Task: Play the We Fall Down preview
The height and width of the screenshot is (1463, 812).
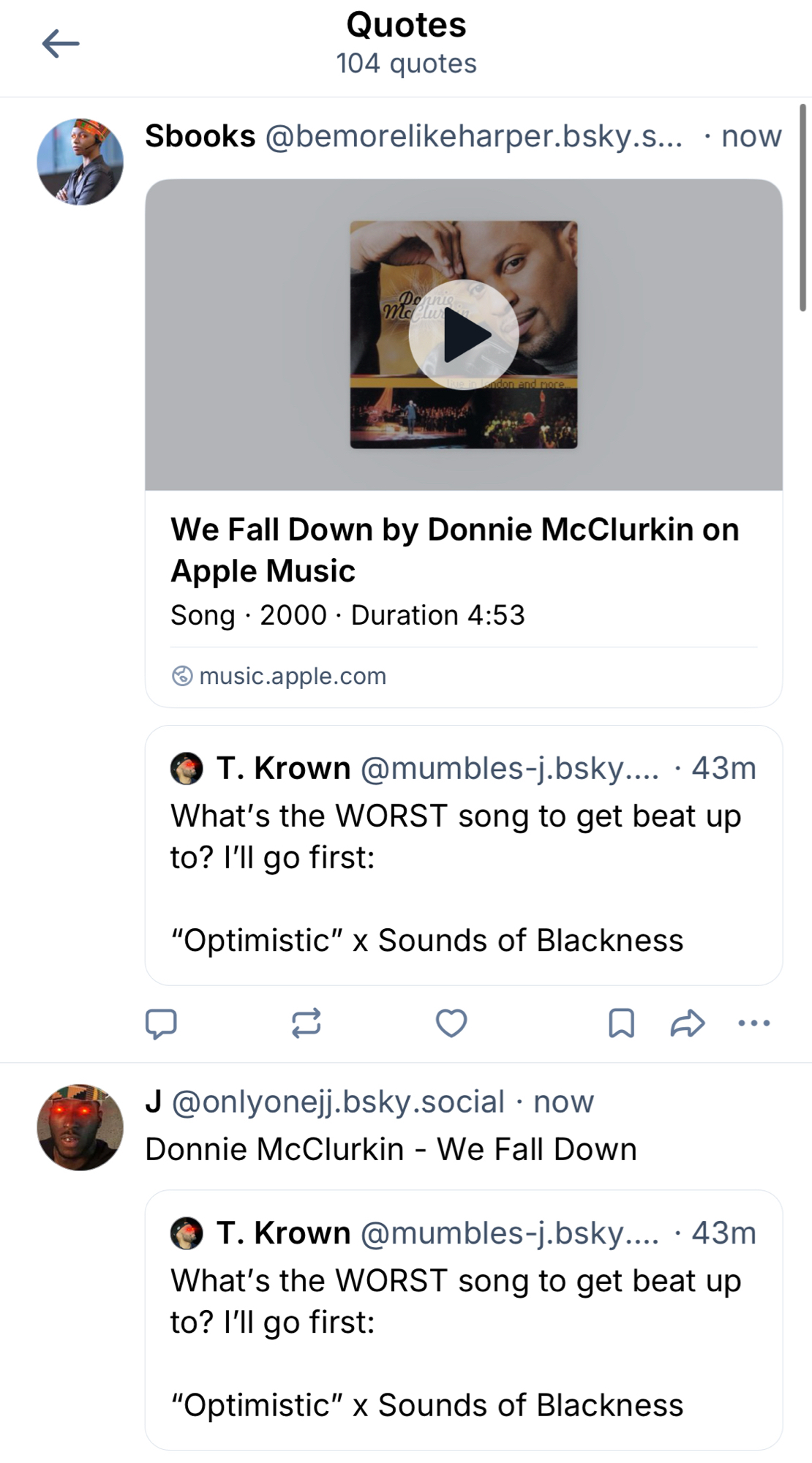Action: [x=464, y=335]
